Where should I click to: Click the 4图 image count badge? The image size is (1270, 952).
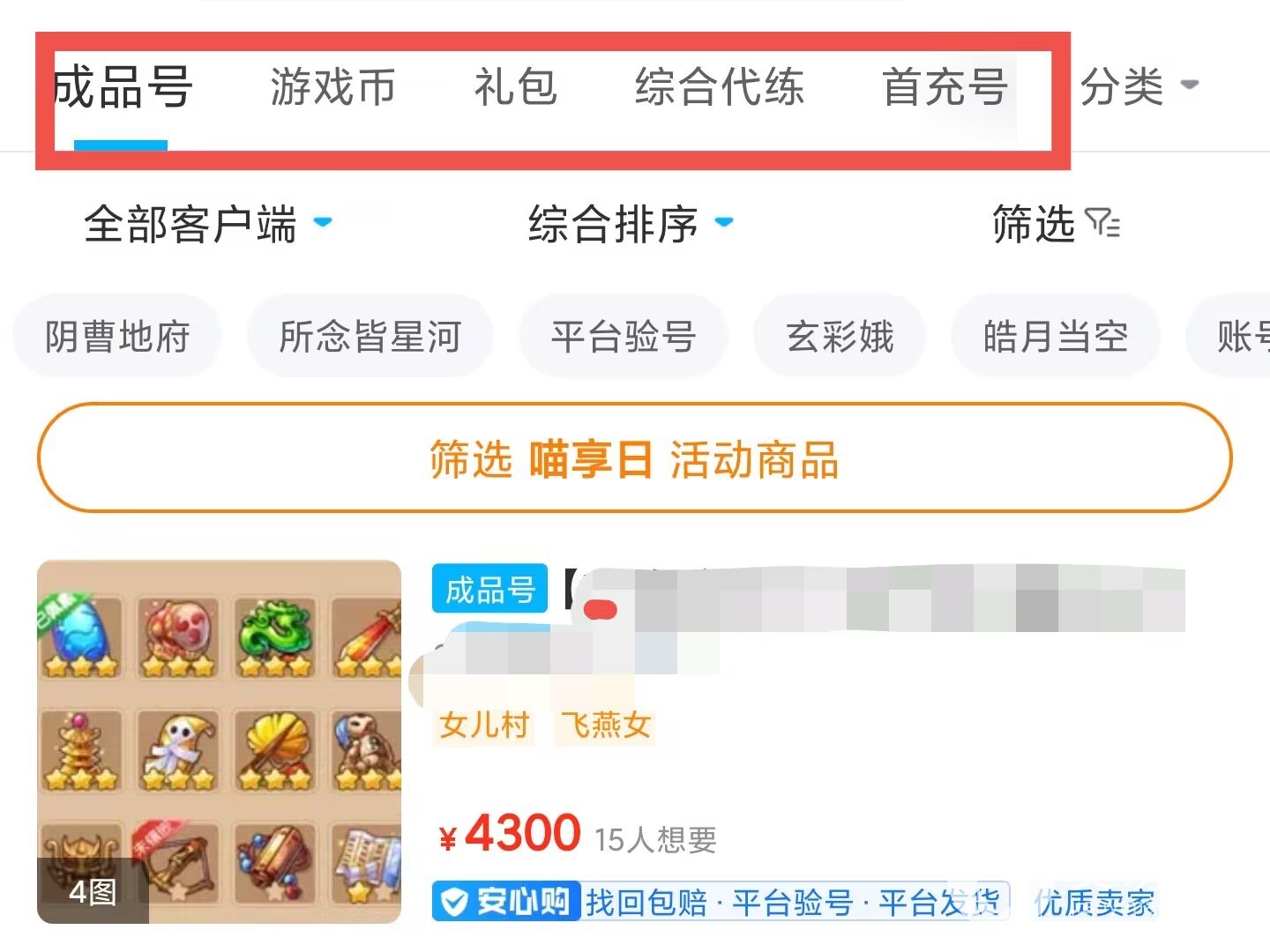point(93,891)
